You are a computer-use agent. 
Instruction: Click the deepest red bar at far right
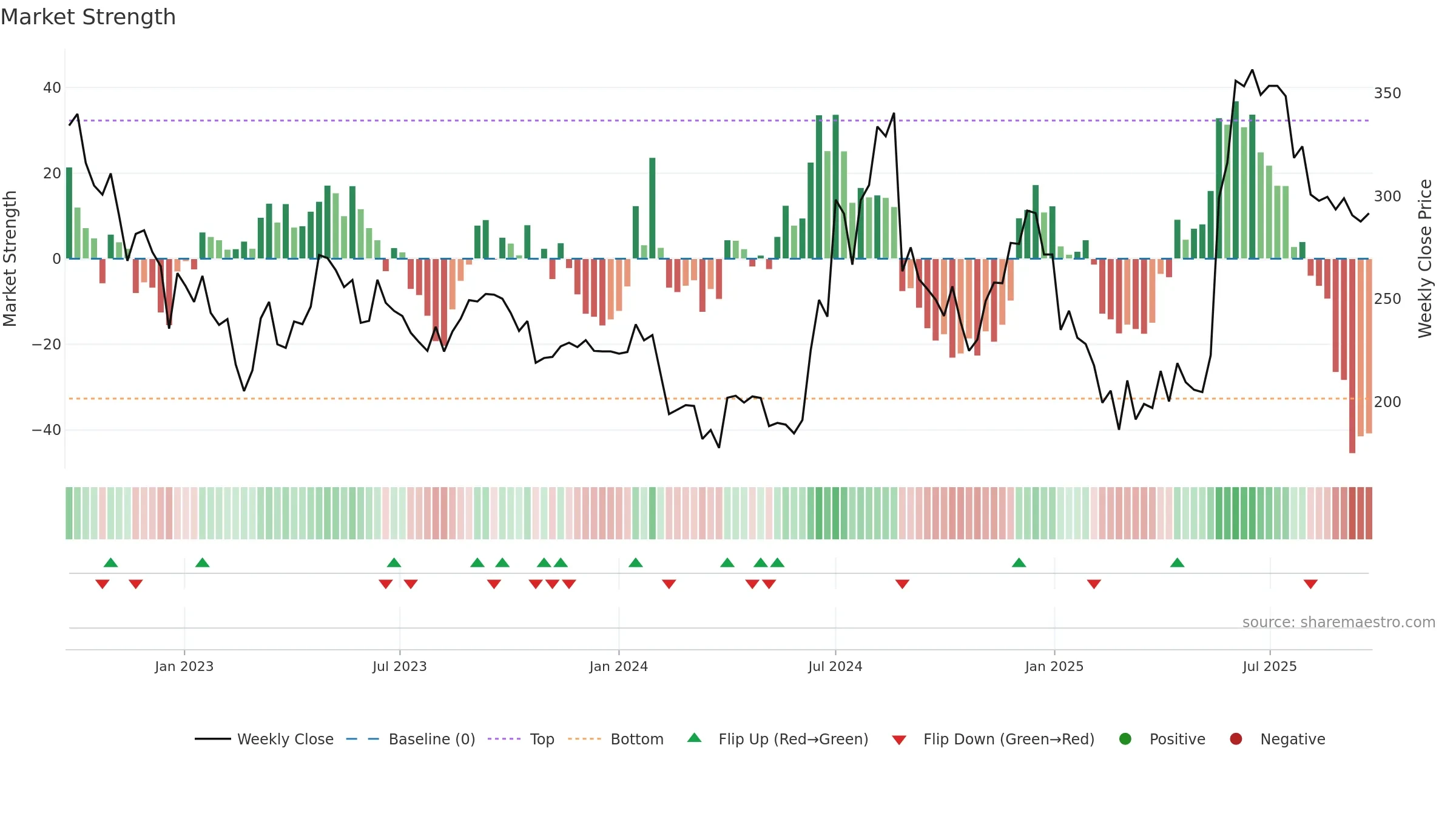(x=1352, y=356)
